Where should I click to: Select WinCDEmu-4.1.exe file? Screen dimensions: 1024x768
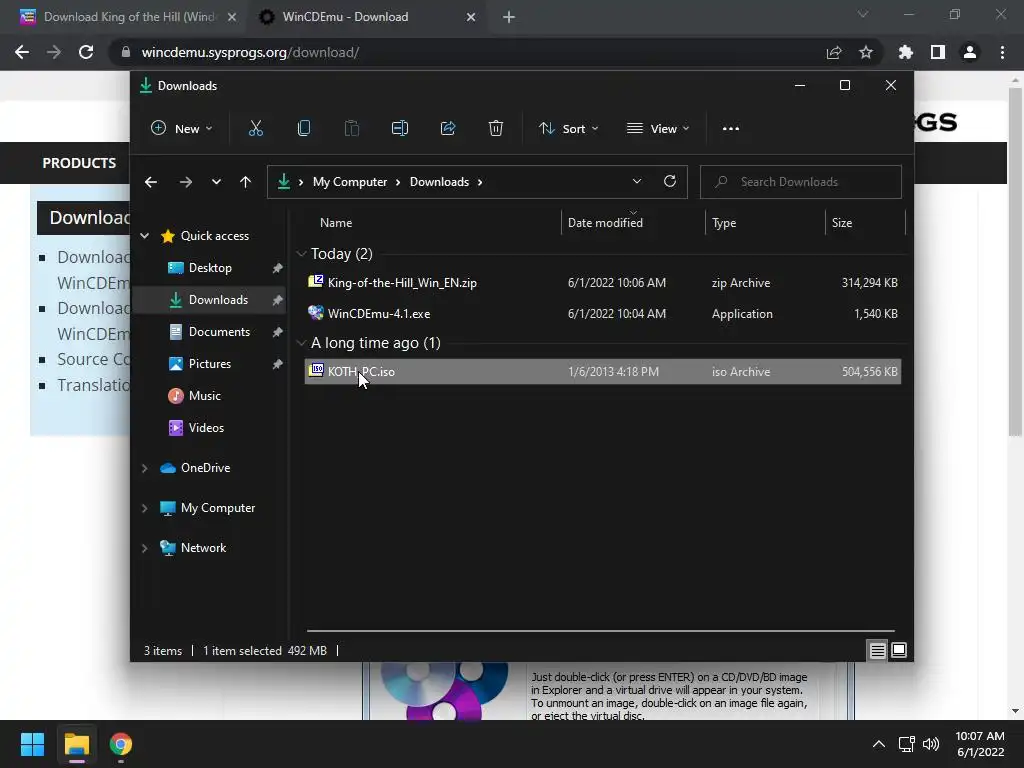coord(603,314)
